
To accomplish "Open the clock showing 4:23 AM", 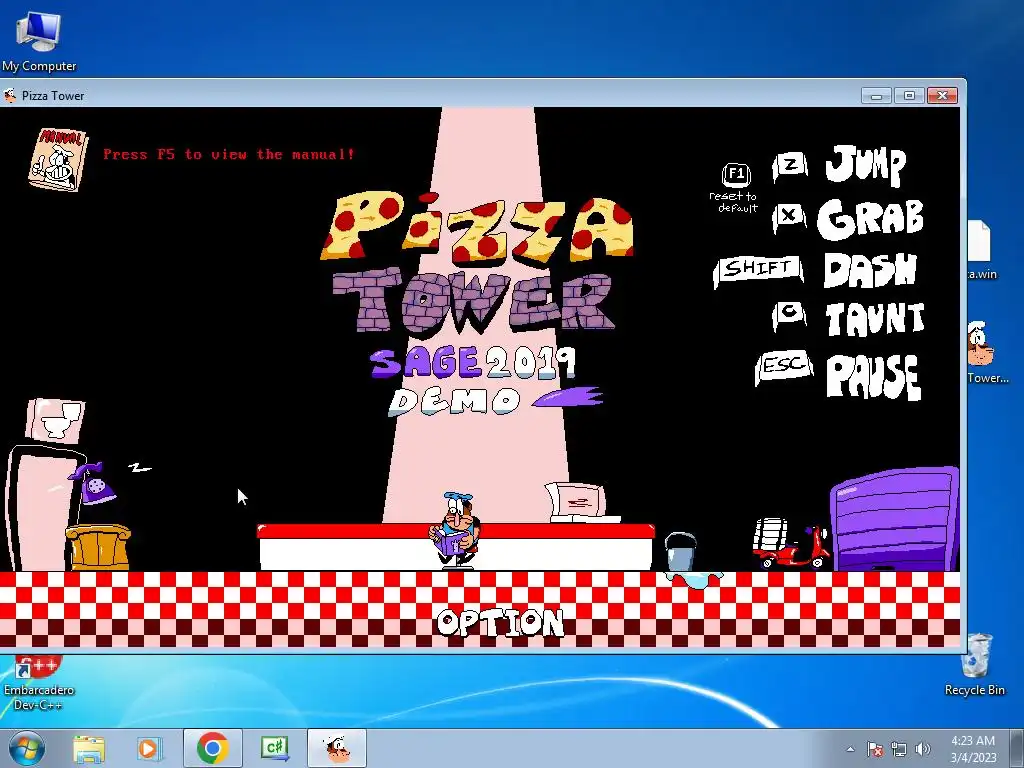I will pos(973,748).
